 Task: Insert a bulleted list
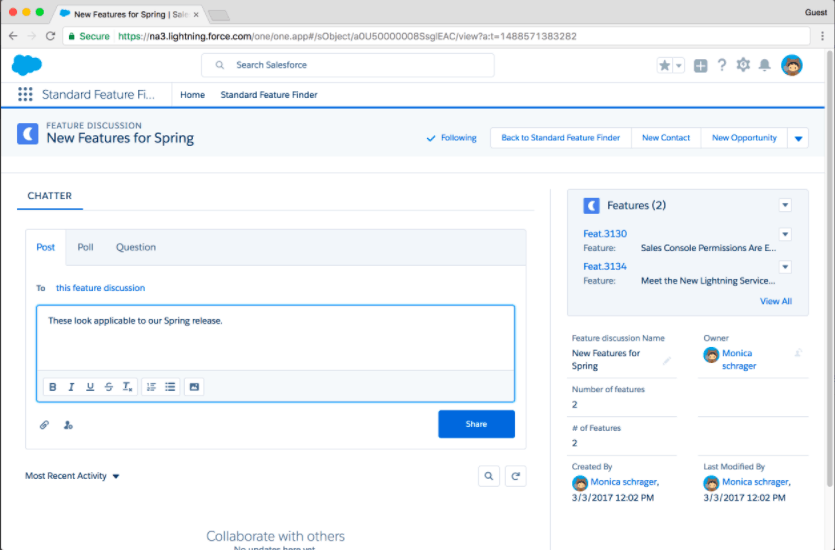click(x=170, y=387)
